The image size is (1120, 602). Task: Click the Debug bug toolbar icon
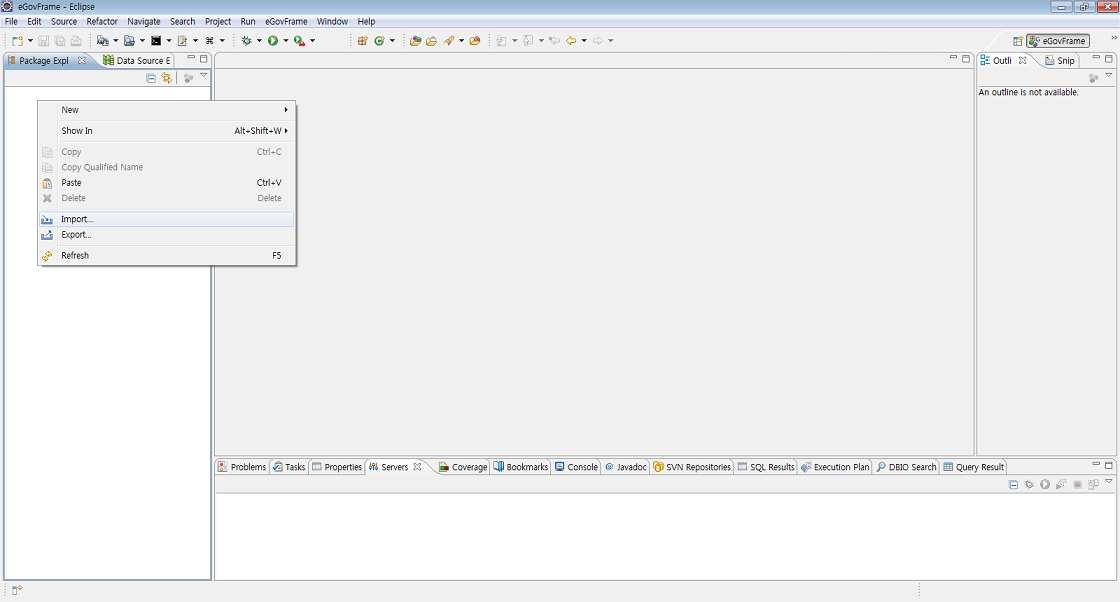[246, 41]
